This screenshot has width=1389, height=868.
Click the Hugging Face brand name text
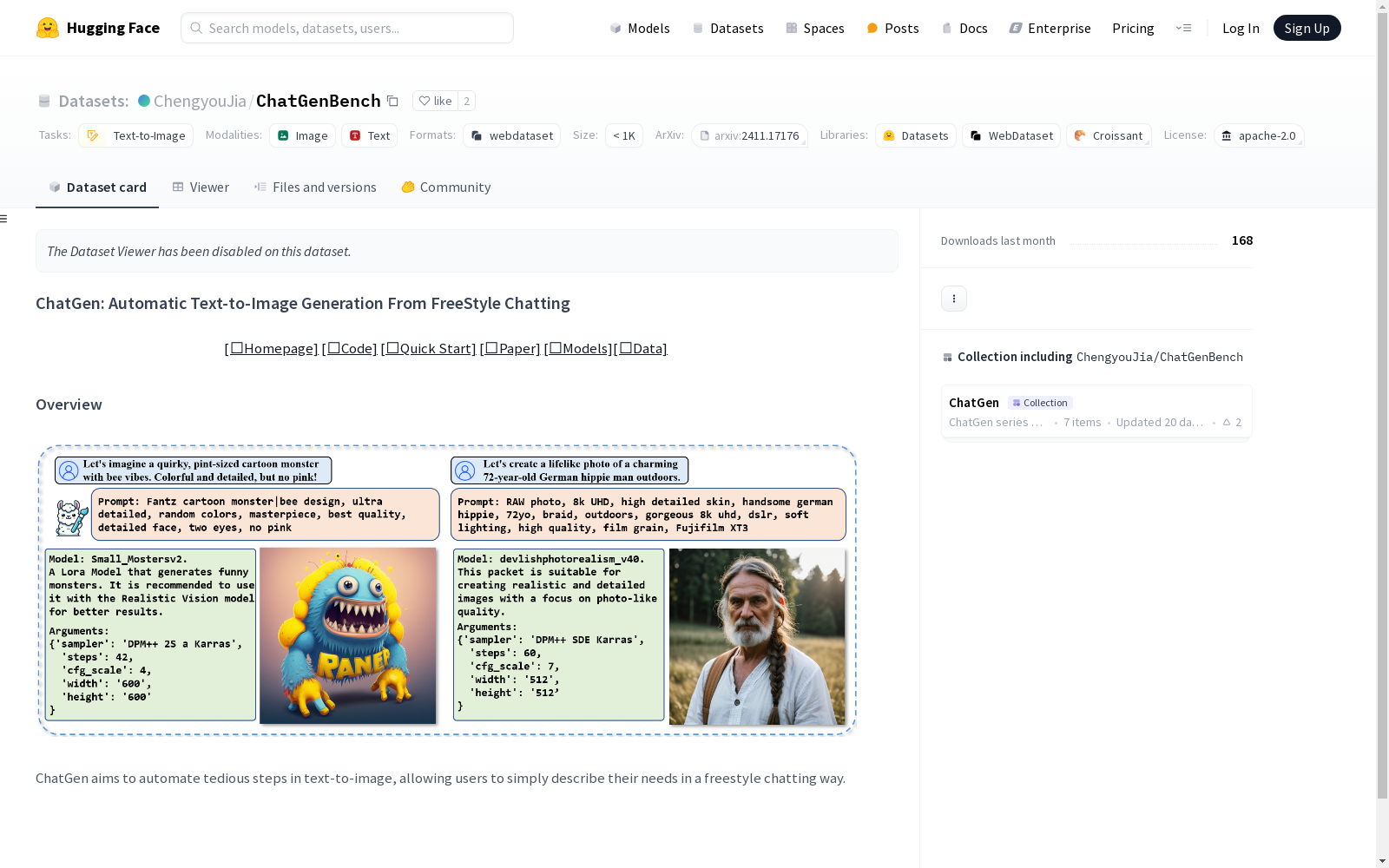pyautogui.click(x=113, y=28)
